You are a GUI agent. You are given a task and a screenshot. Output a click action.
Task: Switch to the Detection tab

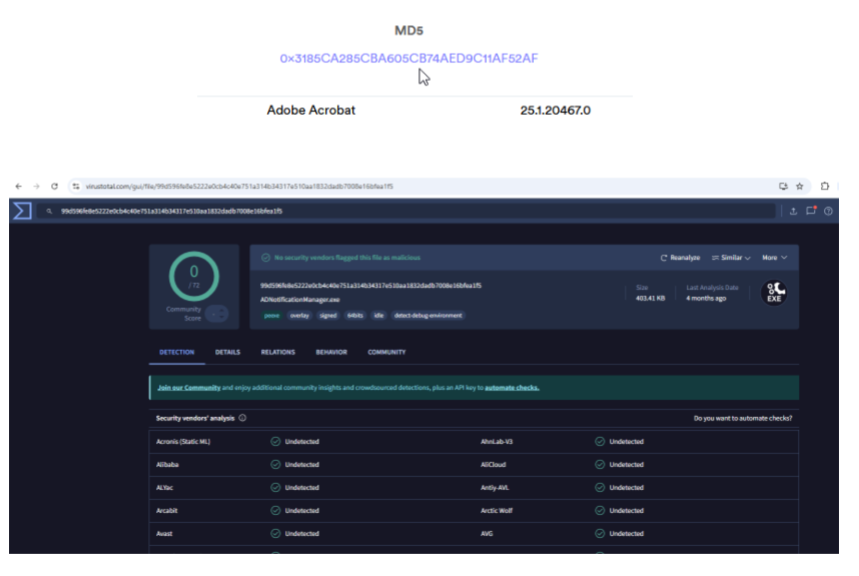(x=176, y=352)
